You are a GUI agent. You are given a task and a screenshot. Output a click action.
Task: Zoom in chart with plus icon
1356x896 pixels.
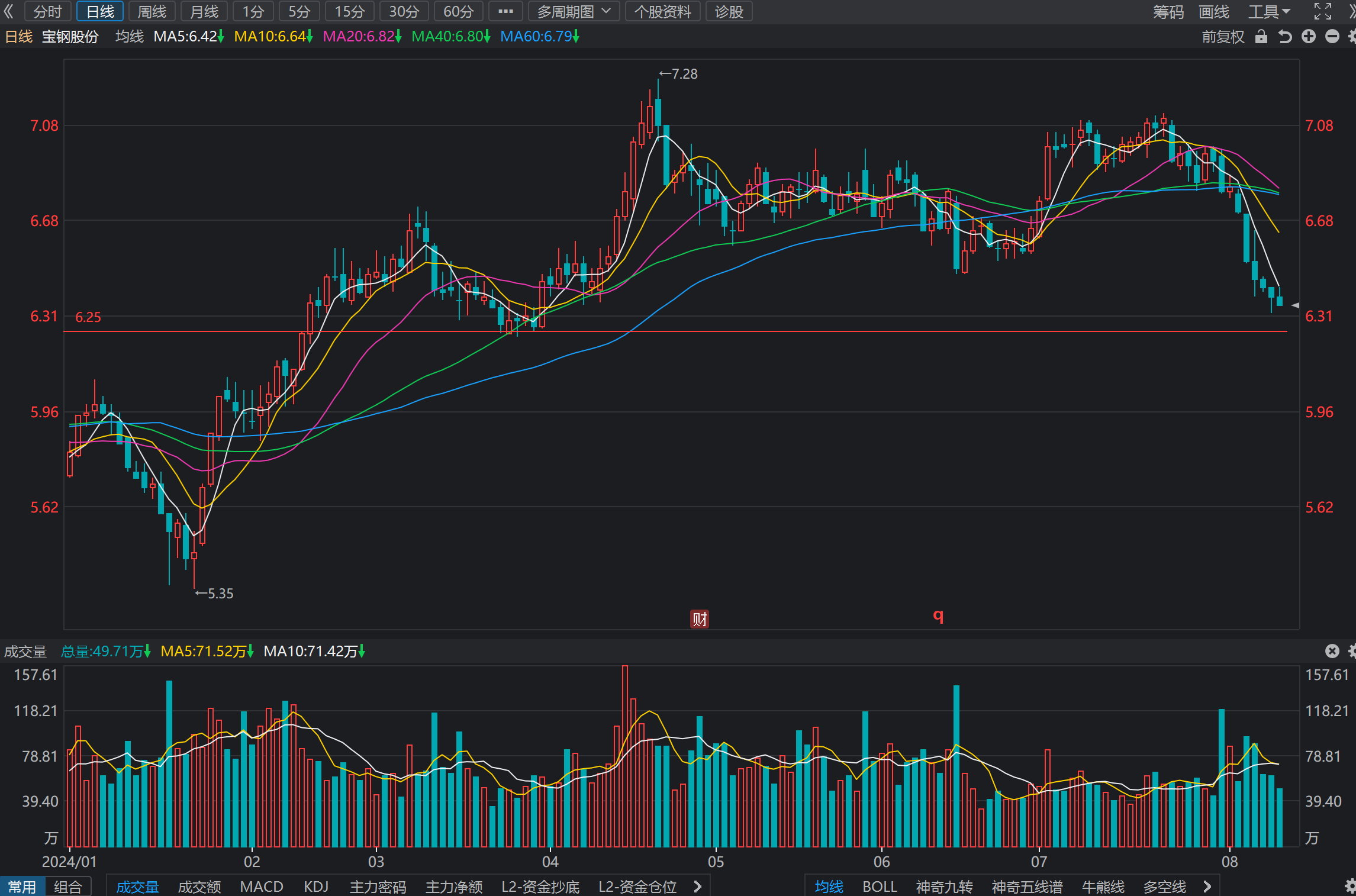click(x=1309, y=37)
